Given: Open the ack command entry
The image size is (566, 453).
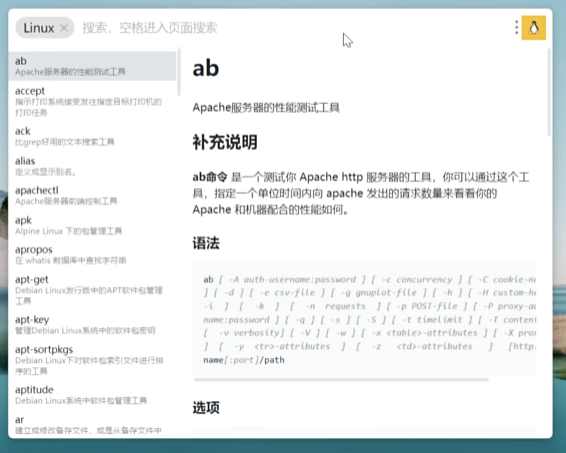Looking at the screenshot, I should click(x=92, y=136).
